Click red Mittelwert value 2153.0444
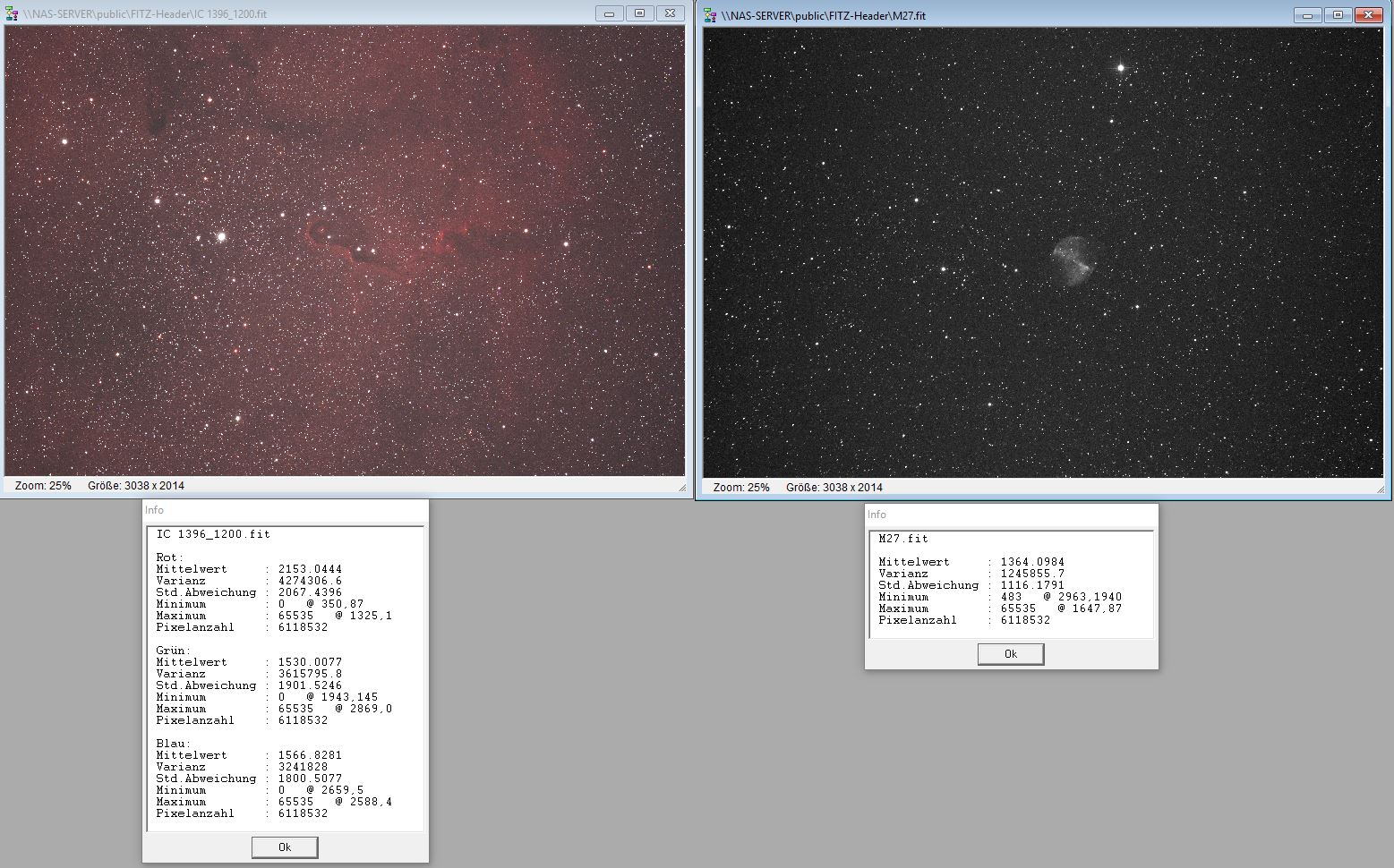 310,569
